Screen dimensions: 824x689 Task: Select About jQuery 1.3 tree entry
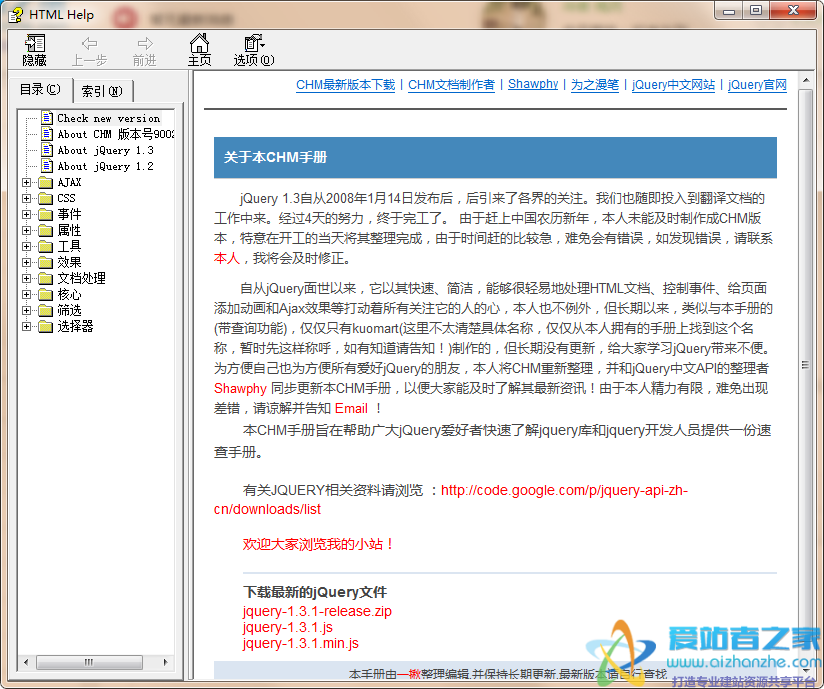(x=105, y=150)
